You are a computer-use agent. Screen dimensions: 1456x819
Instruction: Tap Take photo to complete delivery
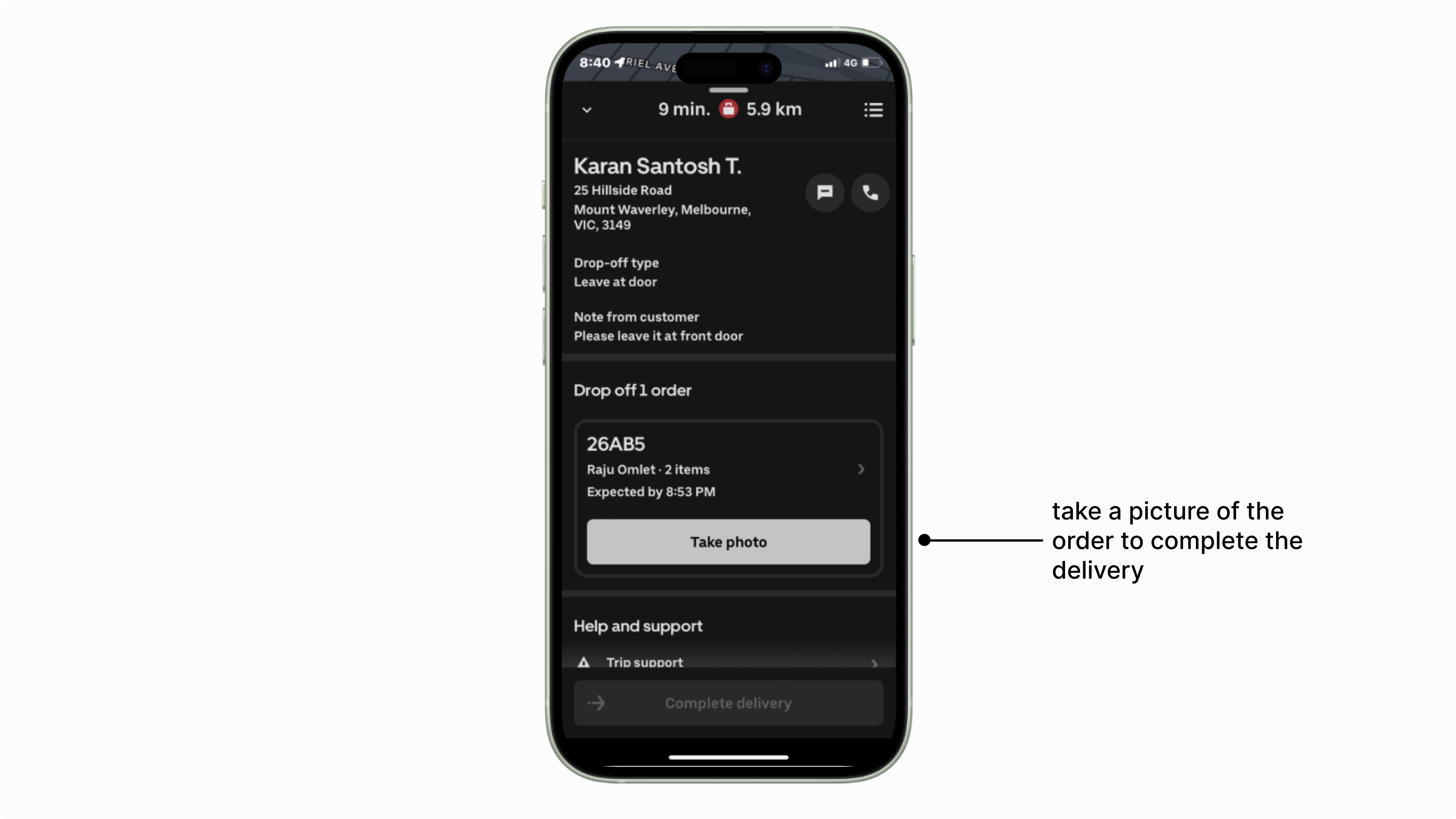click(728, 541)
